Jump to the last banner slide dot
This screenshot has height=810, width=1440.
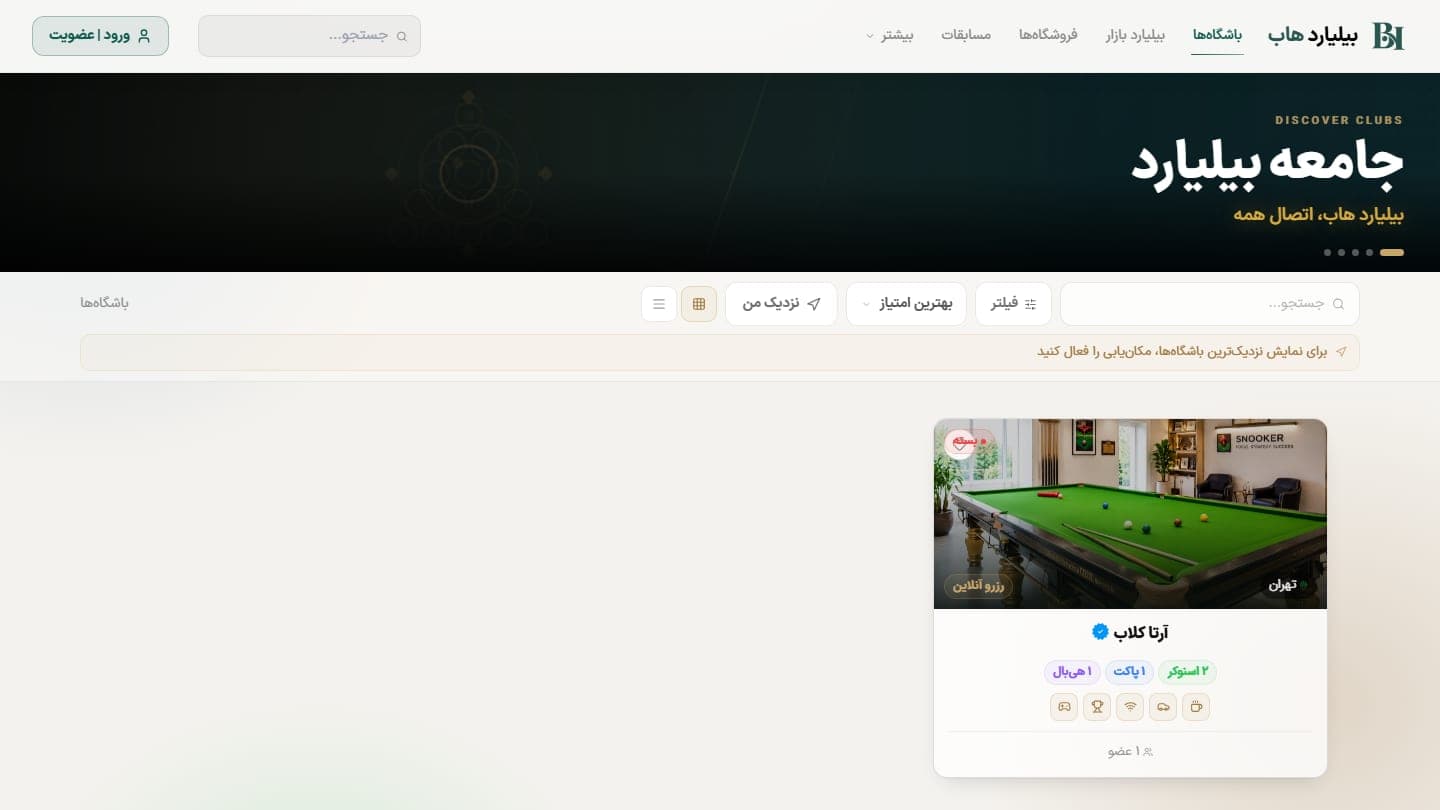point(1327,252)
